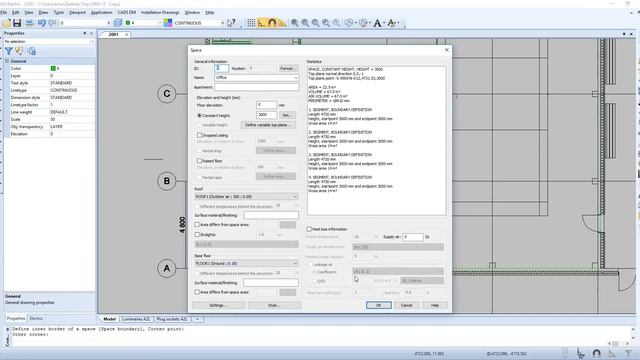Switch to Plug sockets A2L layout tab
This screenshot has height=360, width=640.
172,319
